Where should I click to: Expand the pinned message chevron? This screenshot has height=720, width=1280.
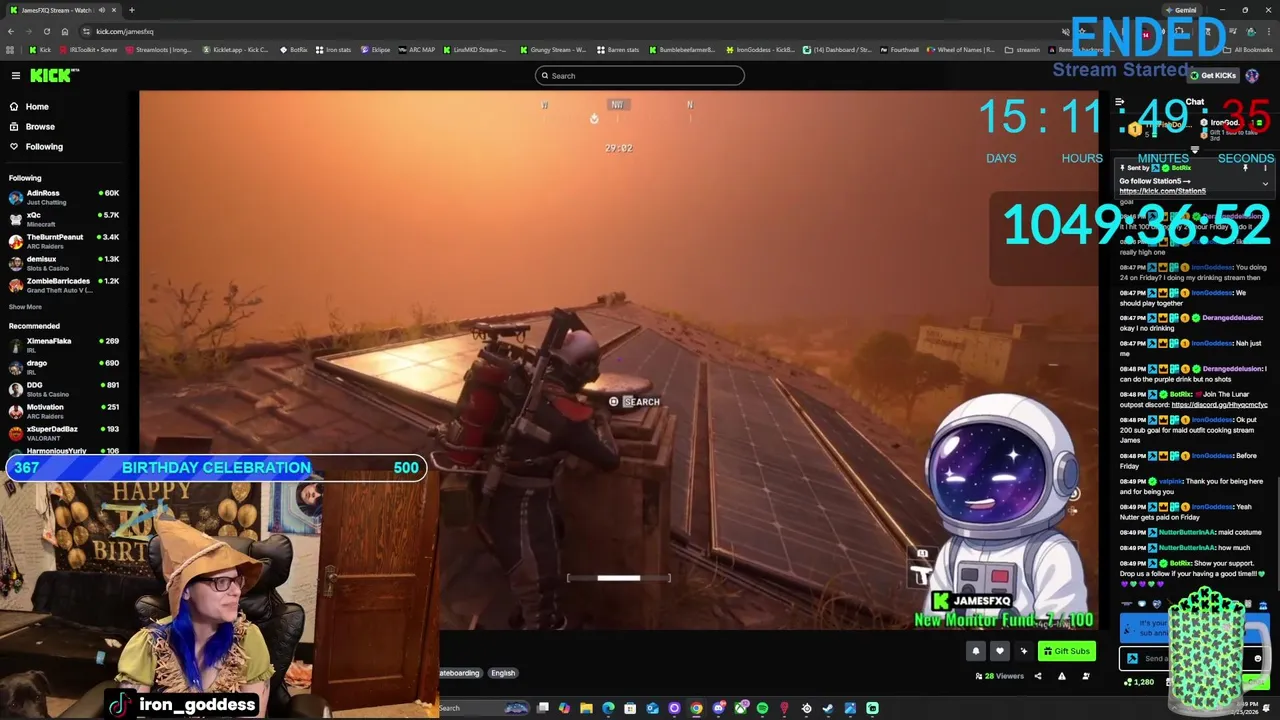tap(1265, 184)
